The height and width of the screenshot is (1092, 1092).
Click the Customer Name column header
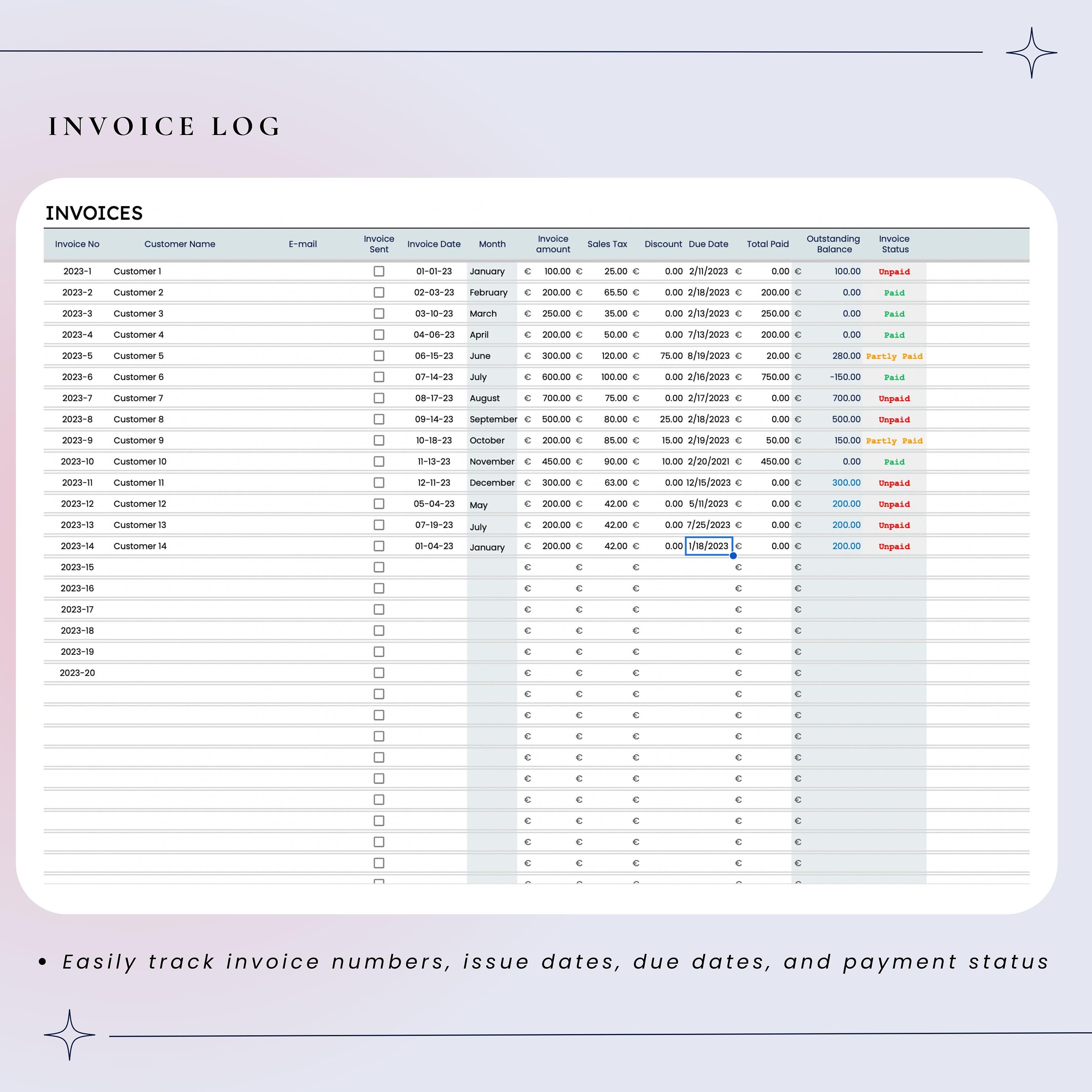(x=180, y=244)
